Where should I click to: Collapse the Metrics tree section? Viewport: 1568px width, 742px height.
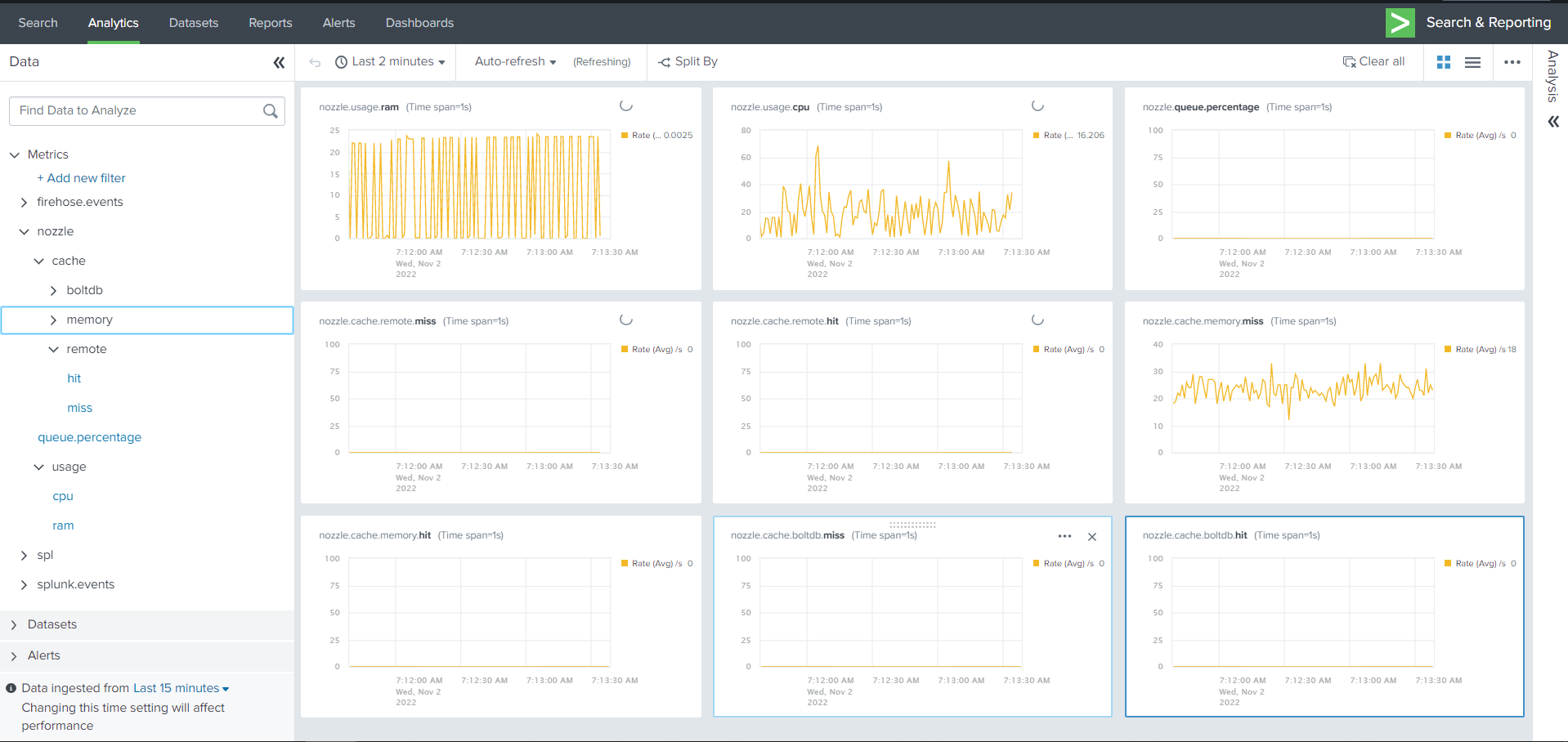point(14,154)
